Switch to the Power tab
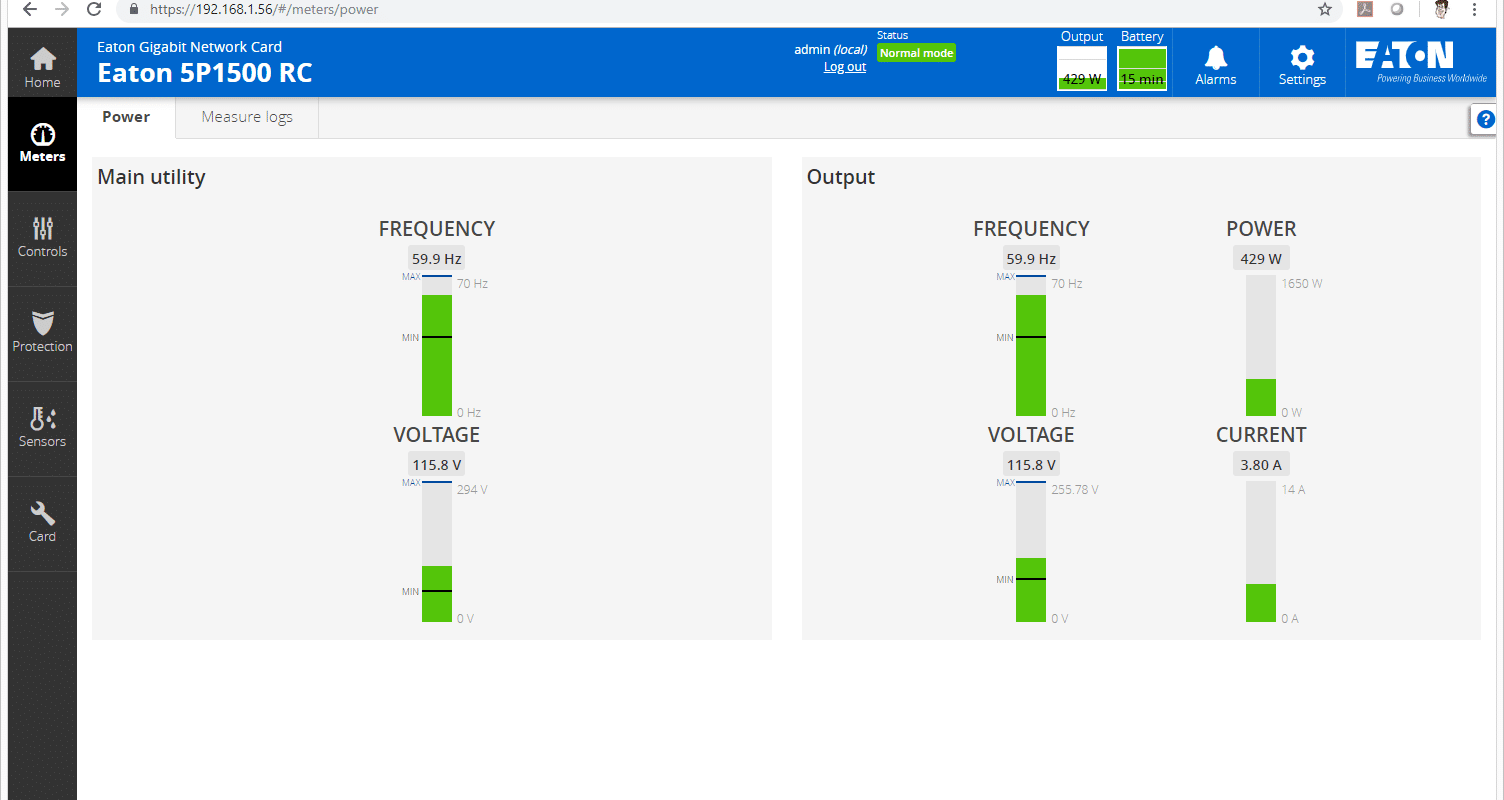 coord(126,117)
